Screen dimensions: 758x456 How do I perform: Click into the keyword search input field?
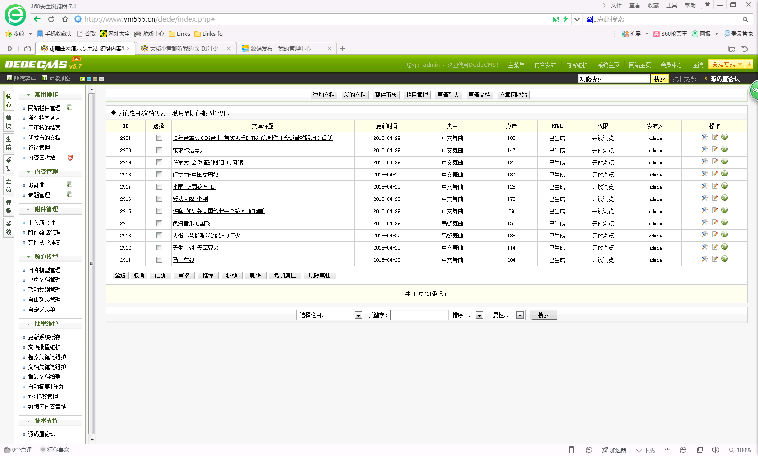click(x=420, y=315)
